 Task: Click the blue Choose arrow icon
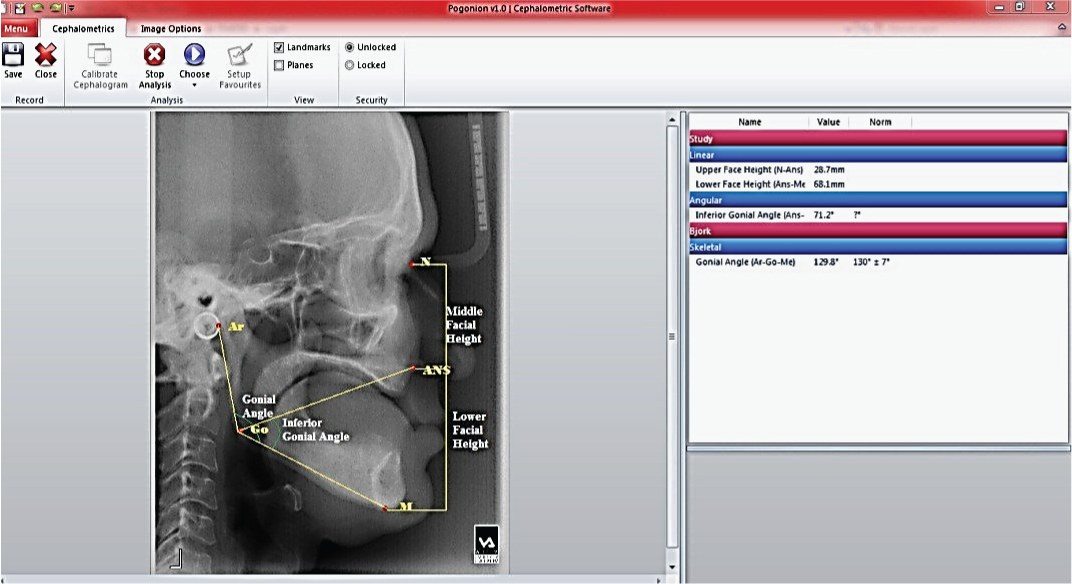(x=194, y=55)
